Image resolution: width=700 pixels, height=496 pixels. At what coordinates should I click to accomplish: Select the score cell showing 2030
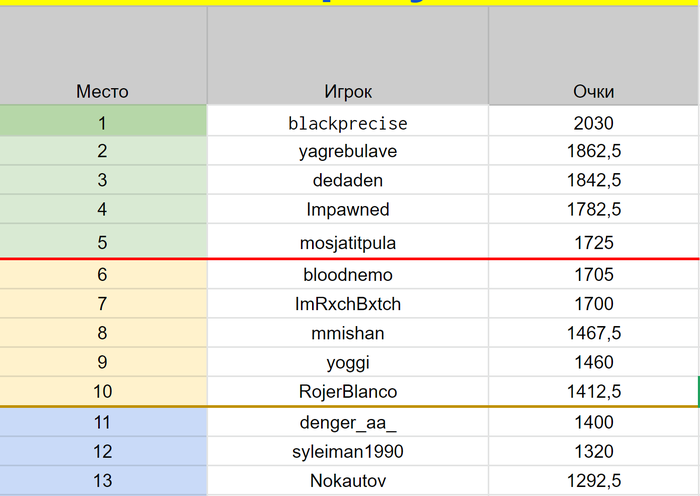593,121
